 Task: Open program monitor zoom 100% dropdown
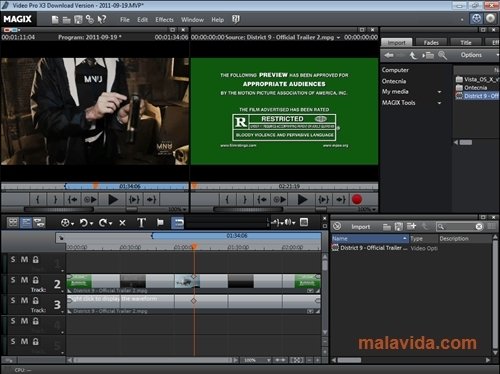[177, 210]
